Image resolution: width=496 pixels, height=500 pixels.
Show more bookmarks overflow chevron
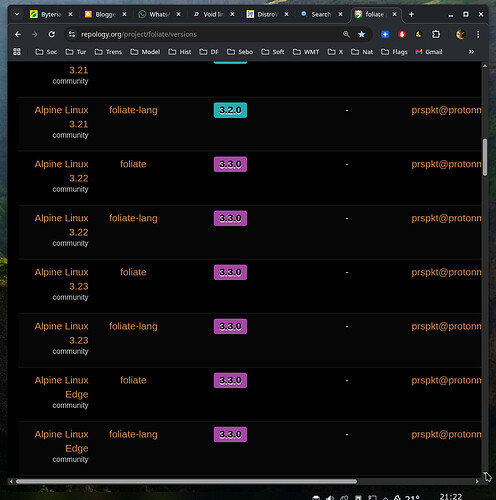(x=471, y=52)
